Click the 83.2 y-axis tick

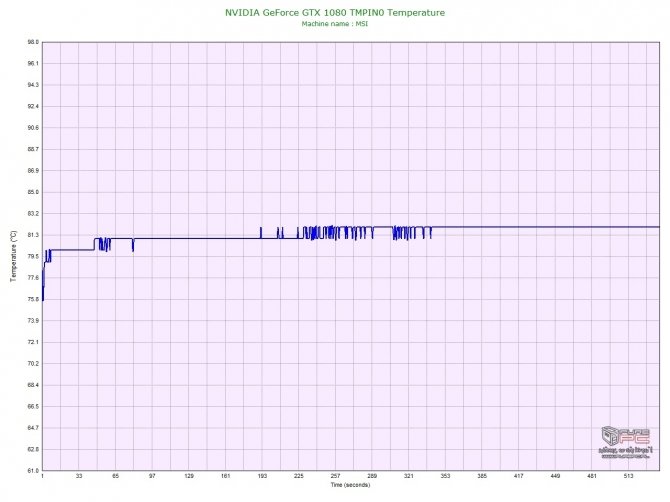tap(33, 214)
